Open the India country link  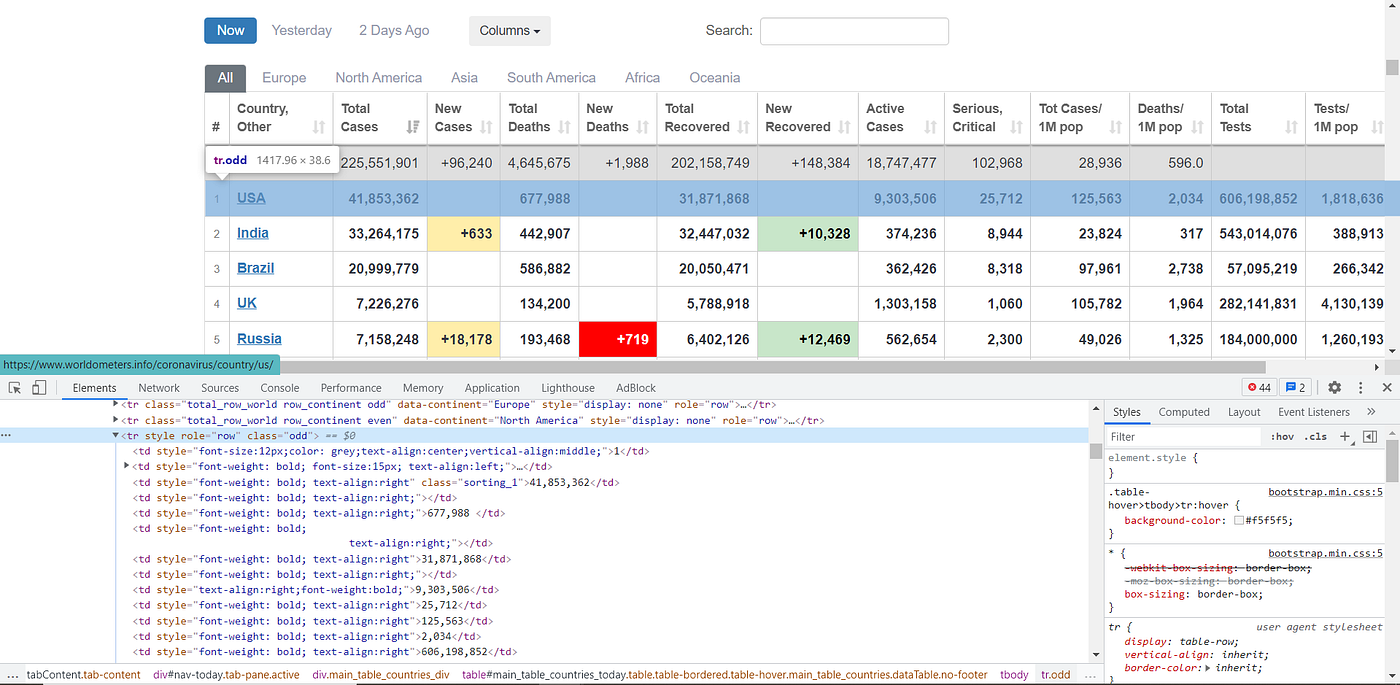click(x=253, y=233)
